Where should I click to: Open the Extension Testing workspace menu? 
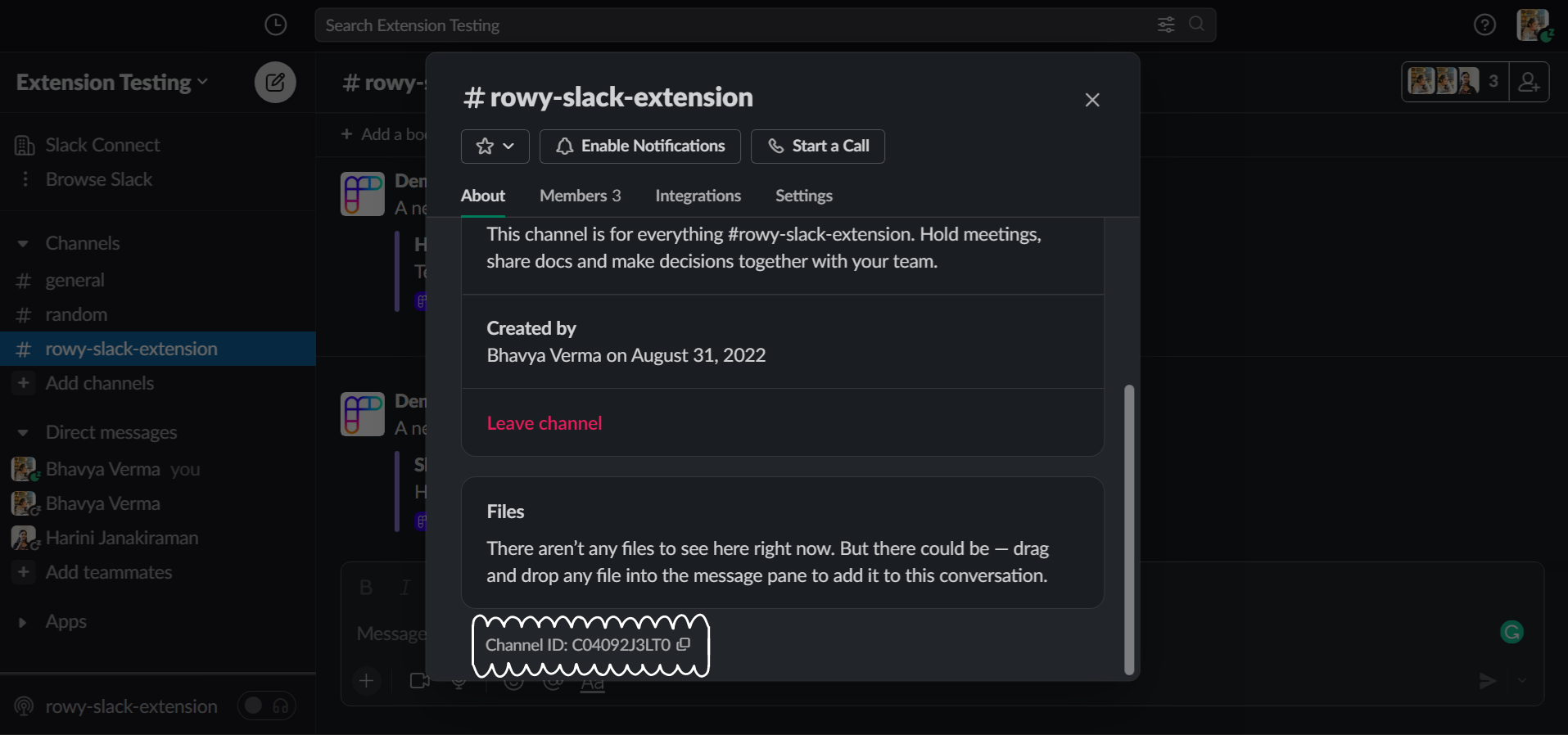111,83
